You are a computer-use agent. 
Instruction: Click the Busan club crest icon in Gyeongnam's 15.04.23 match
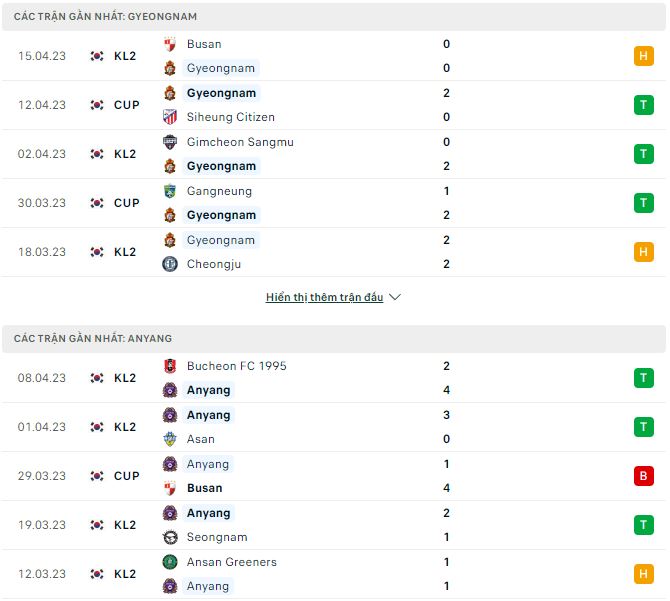170,44
